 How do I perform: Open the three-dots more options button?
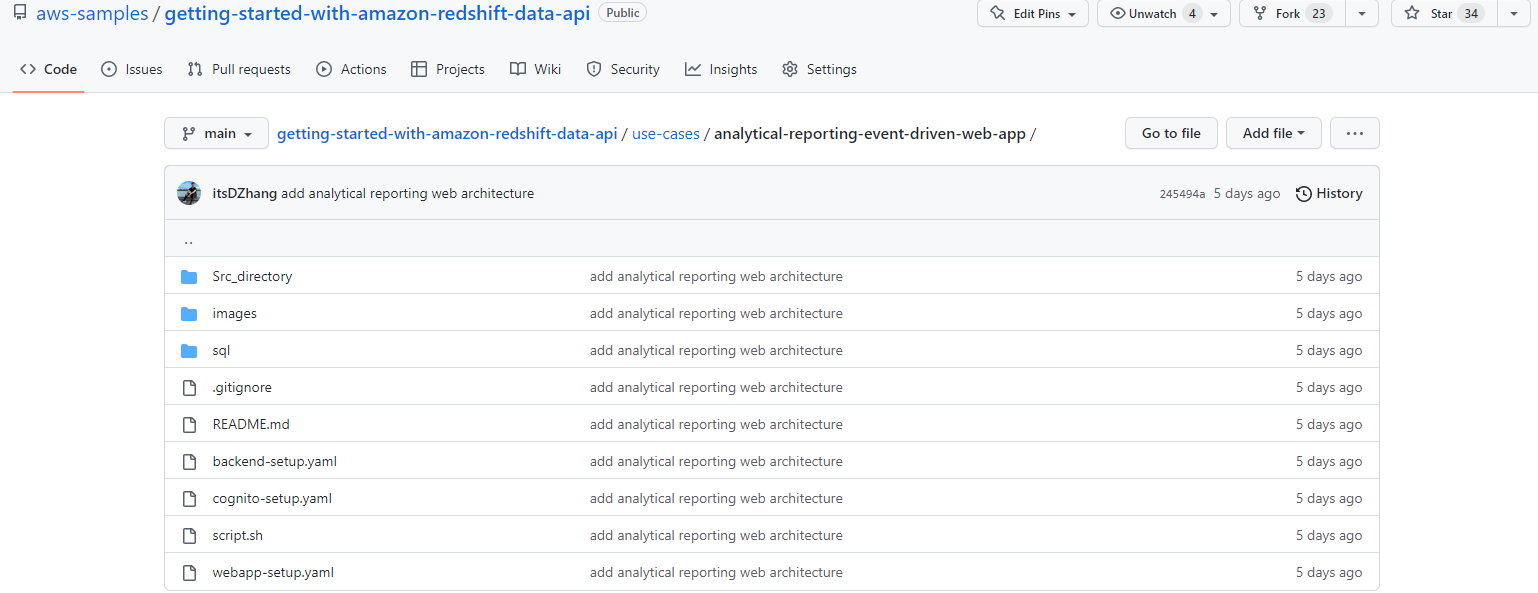click(1355, 133)
